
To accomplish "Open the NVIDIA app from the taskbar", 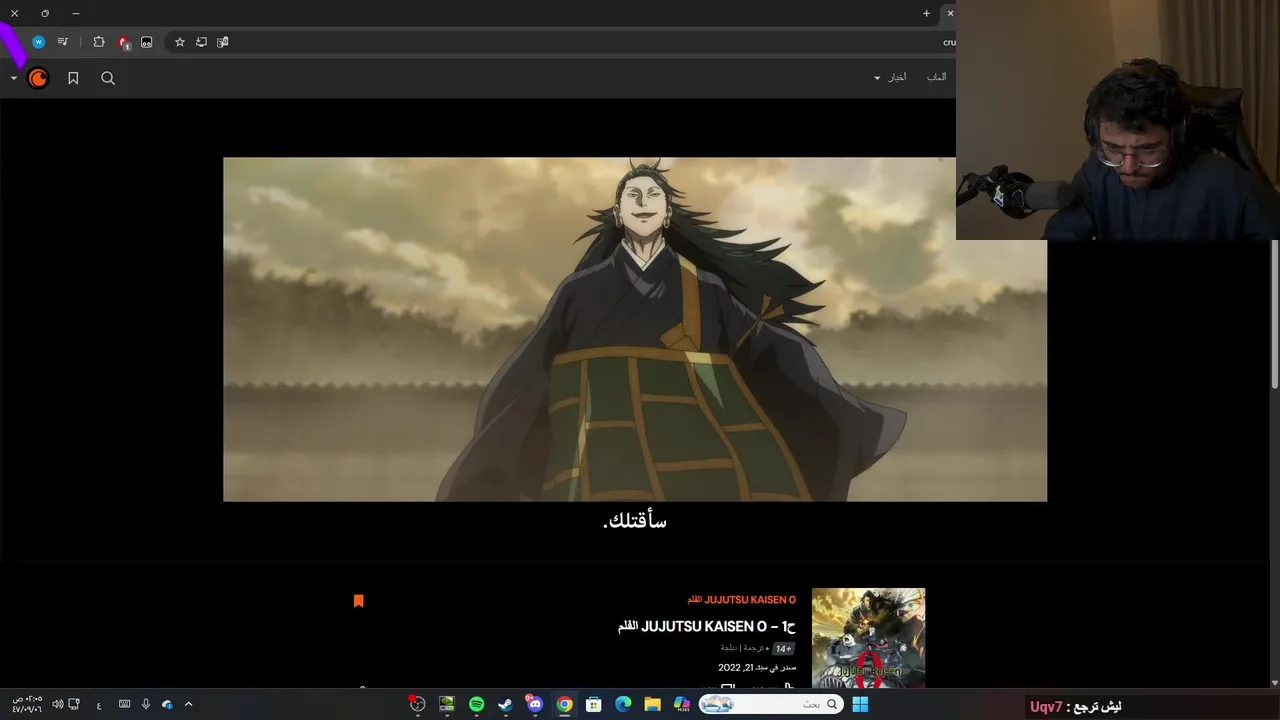I will (447, 705).
